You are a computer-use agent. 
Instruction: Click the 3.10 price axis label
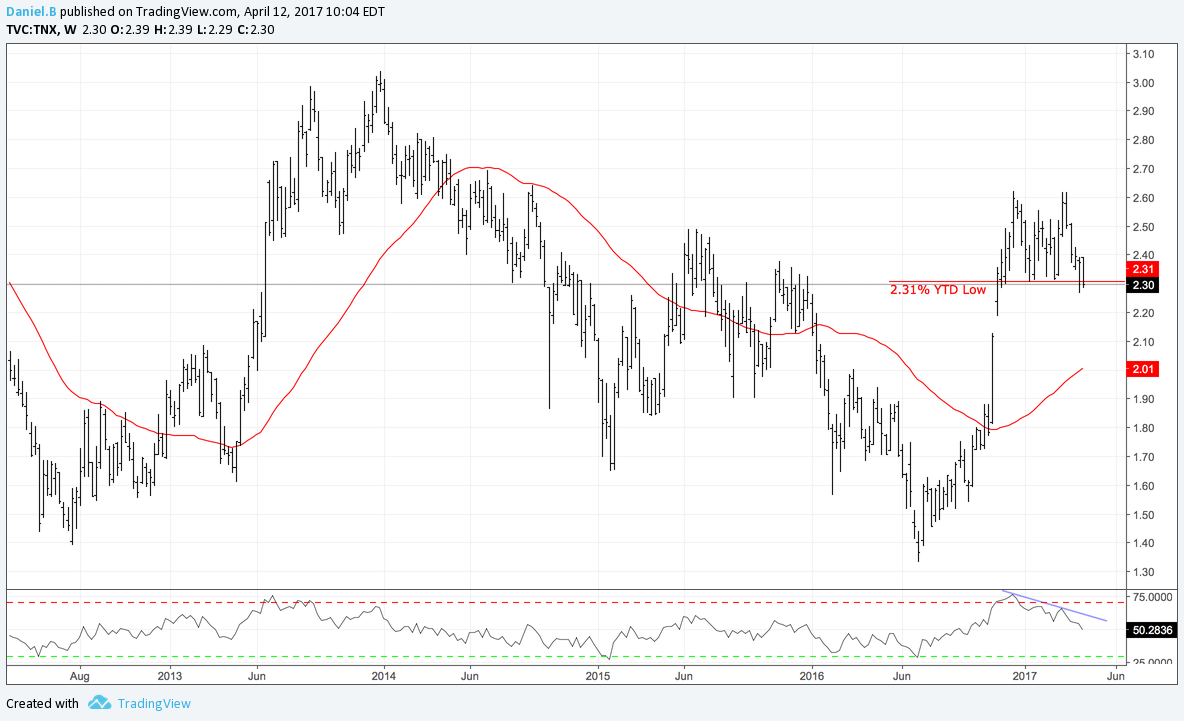pos(1142,54)
